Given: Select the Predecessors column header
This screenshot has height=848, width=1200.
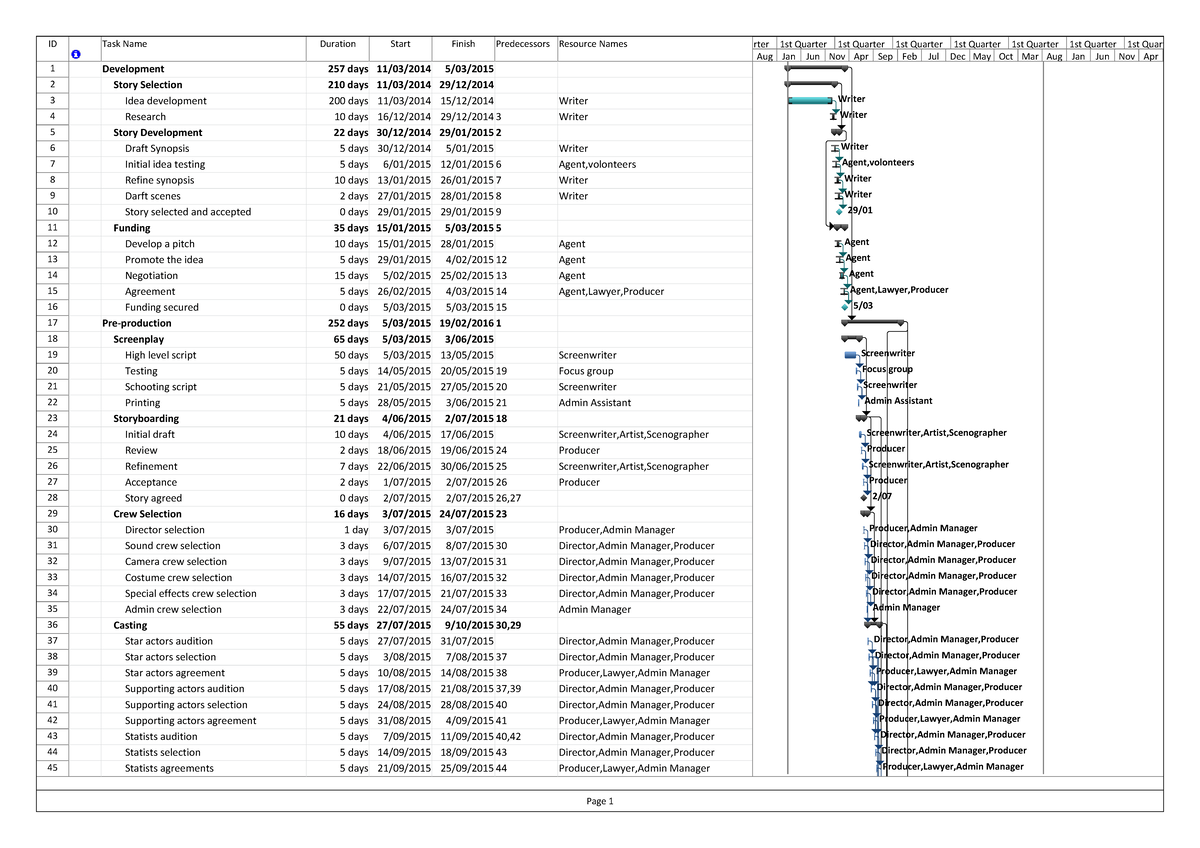Looking at the screenshot, I should 523,44.
